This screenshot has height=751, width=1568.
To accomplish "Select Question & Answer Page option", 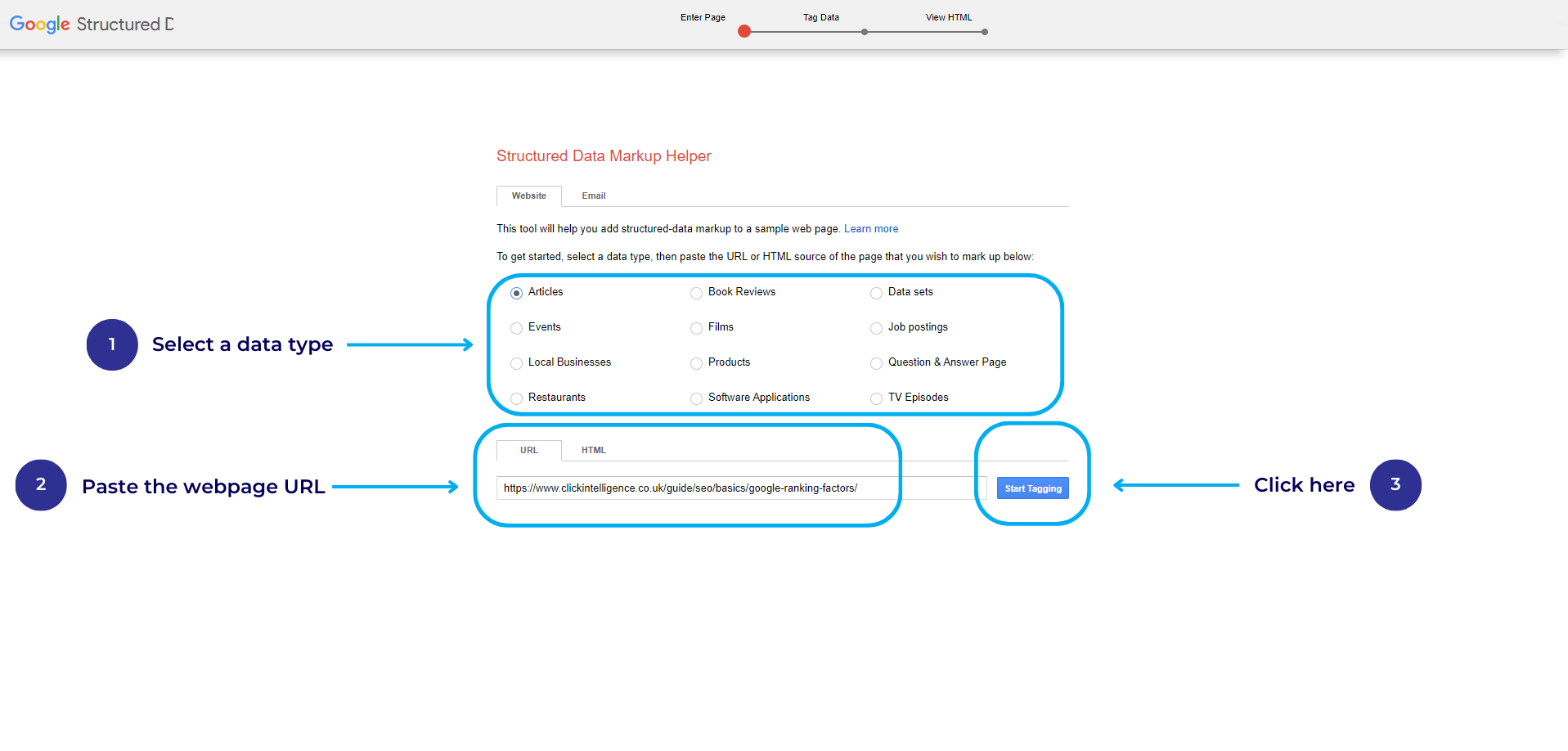I will [x=876, y=363].
